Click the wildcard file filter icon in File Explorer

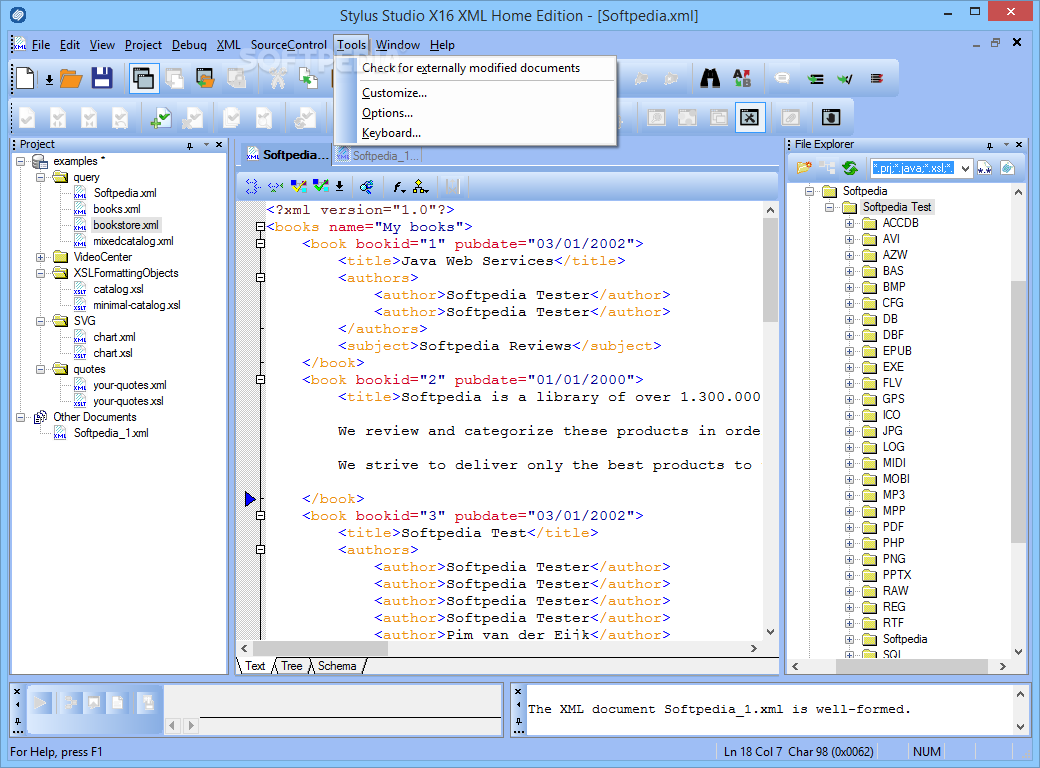coord(984,168)
